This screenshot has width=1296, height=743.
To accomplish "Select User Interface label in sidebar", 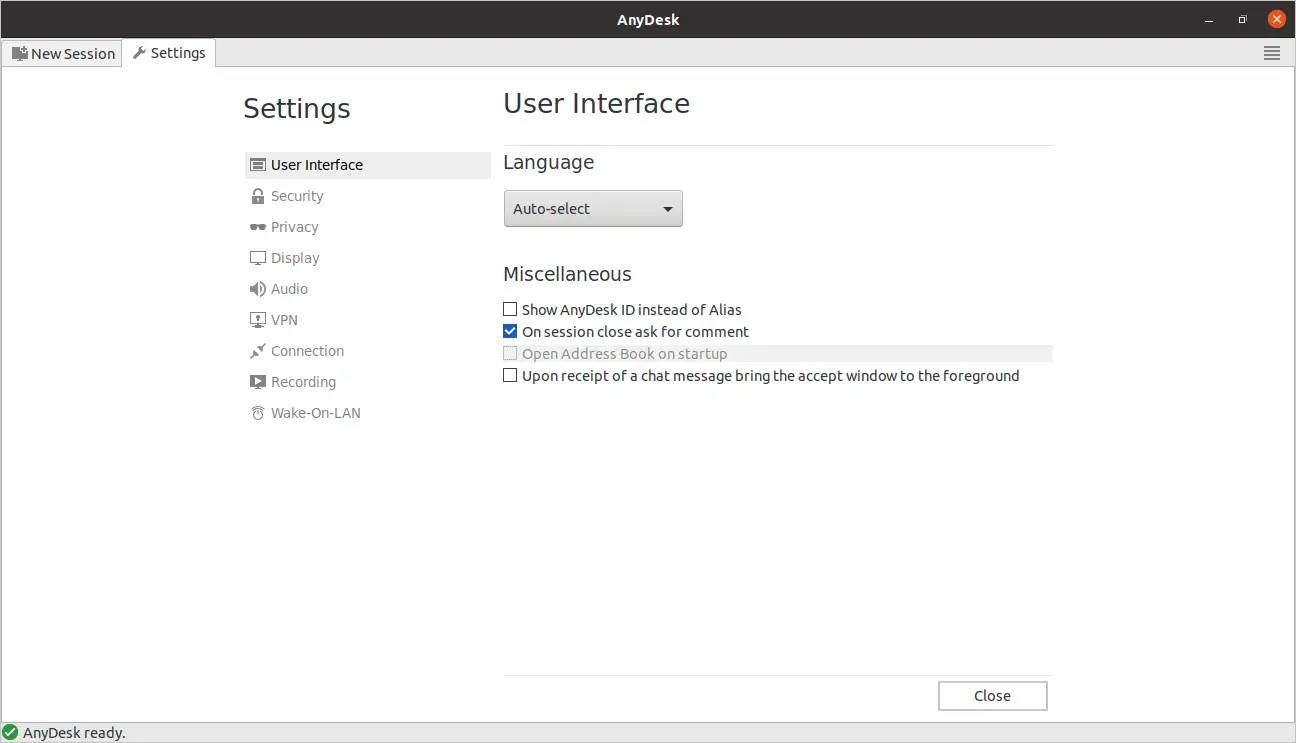I will tap(316, 165).
